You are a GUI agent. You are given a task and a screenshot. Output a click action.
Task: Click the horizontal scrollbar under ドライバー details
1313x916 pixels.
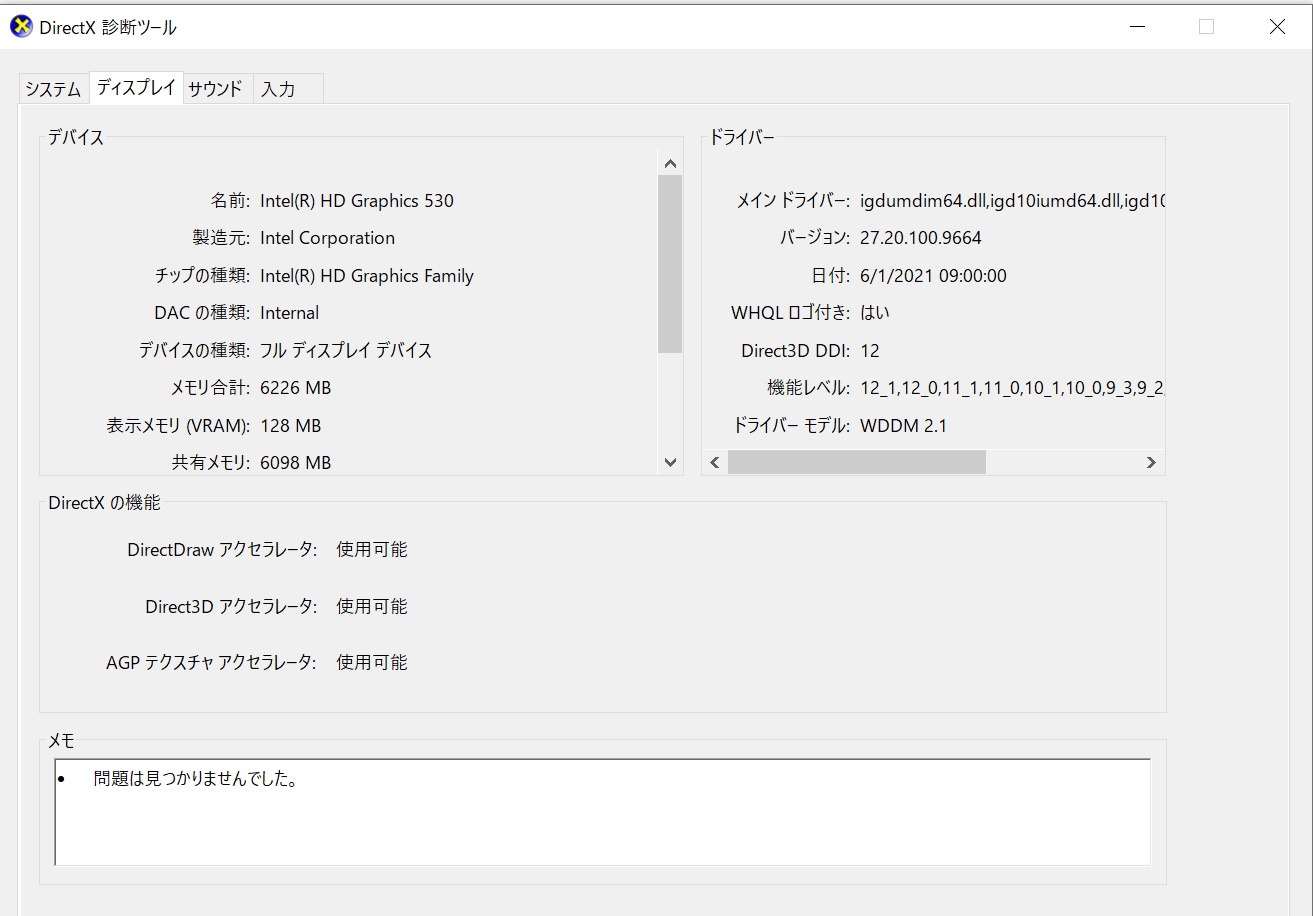pyautogui.click(x=860, y=462)
